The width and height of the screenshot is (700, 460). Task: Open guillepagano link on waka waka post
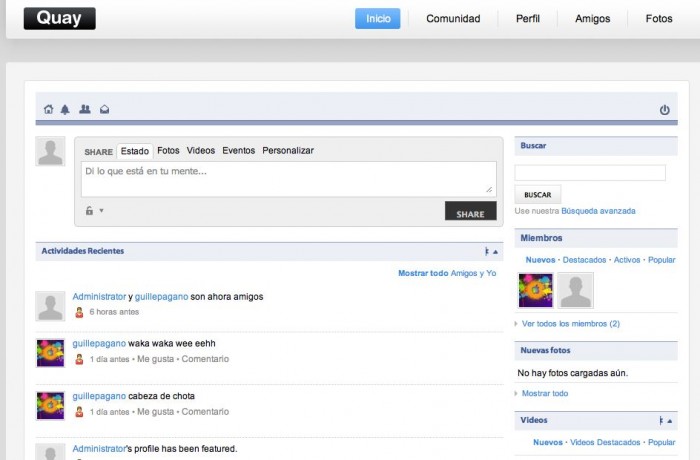[99, 344]
